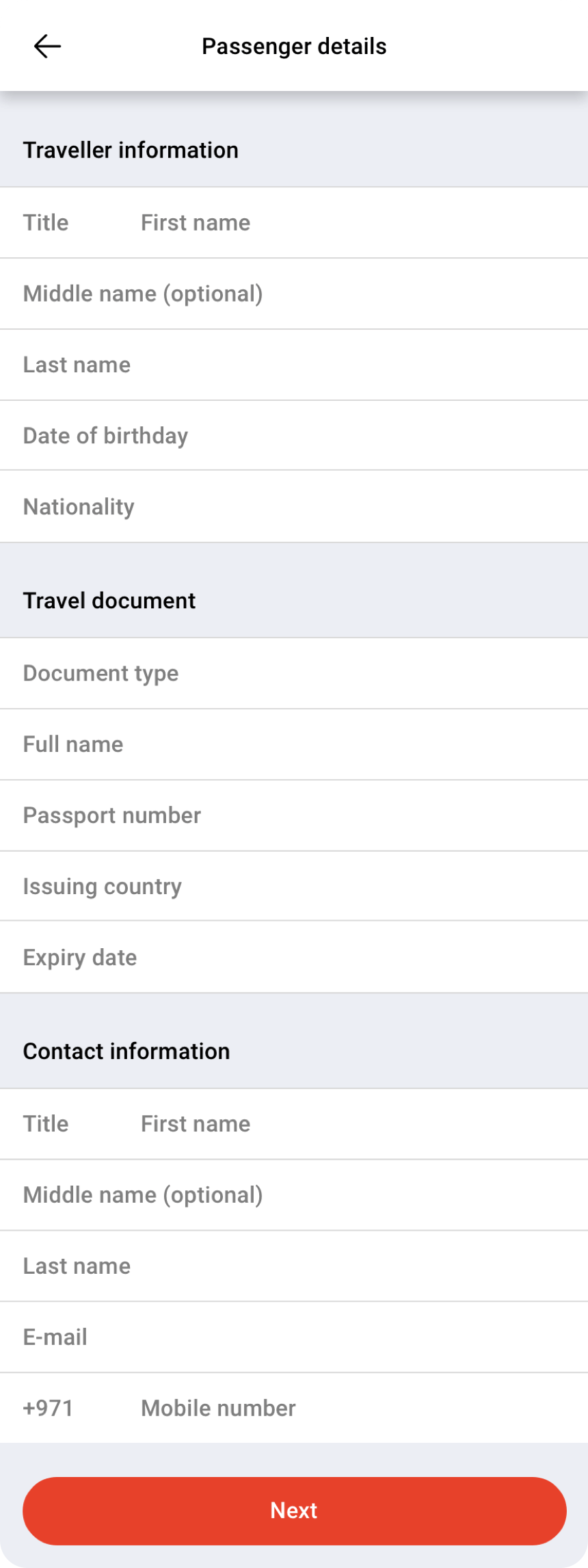Choose Nationality field

click(x=294, y=507)
